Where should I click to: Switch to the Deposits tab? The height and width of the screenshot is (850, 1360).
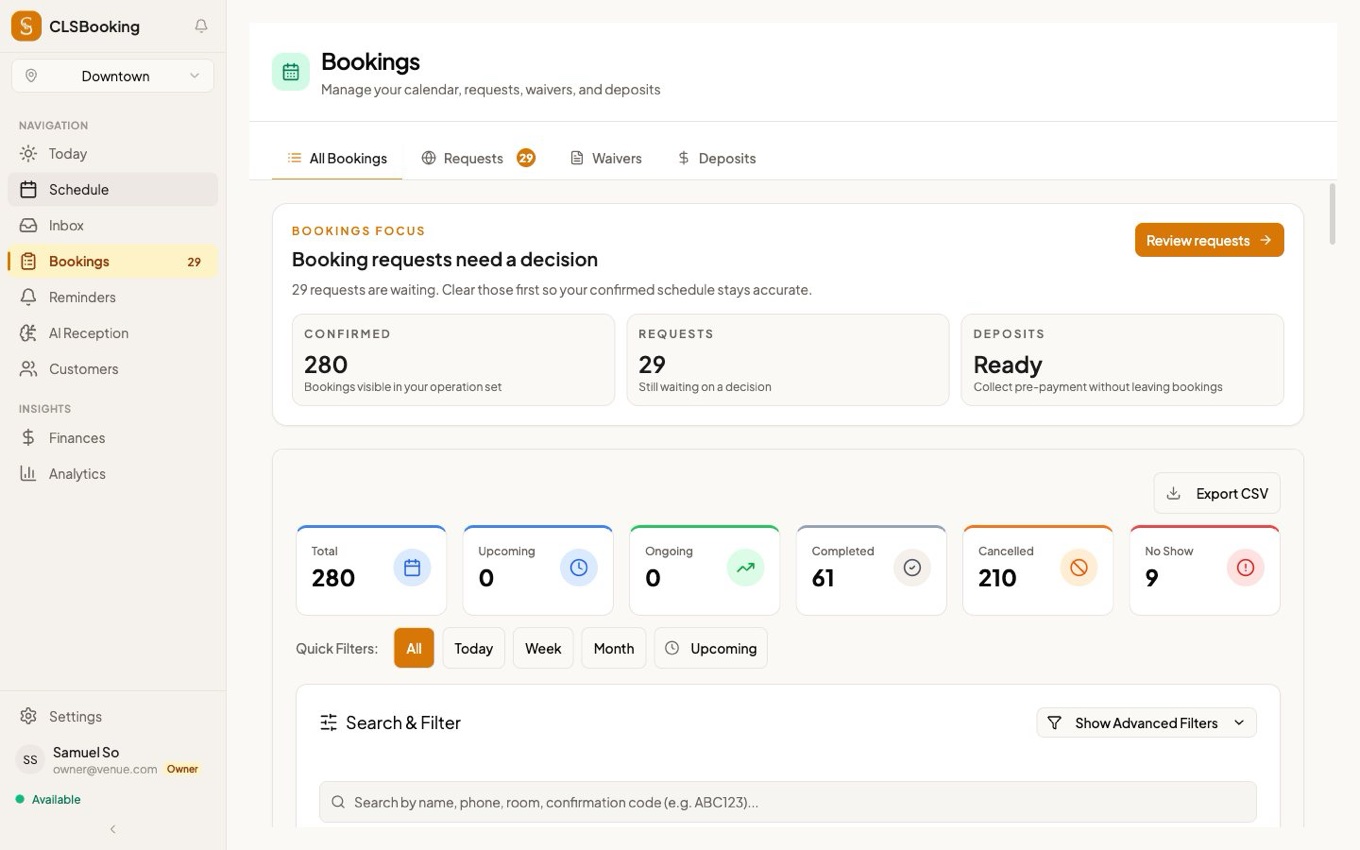716,158
